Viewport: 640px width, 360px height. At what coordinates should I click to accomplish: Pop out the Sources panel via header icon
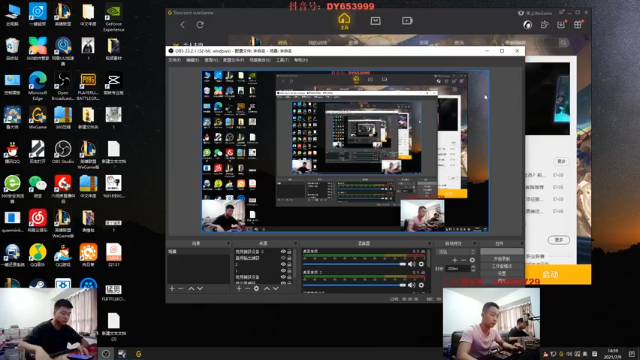coord(295,243)
